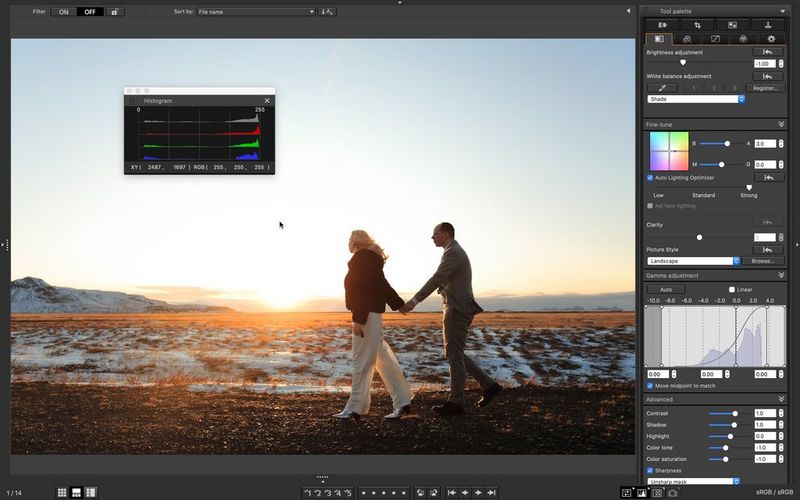This screenshot has width=800, height=500.
Task: Turn the filter ON
Action: [64, 12]
